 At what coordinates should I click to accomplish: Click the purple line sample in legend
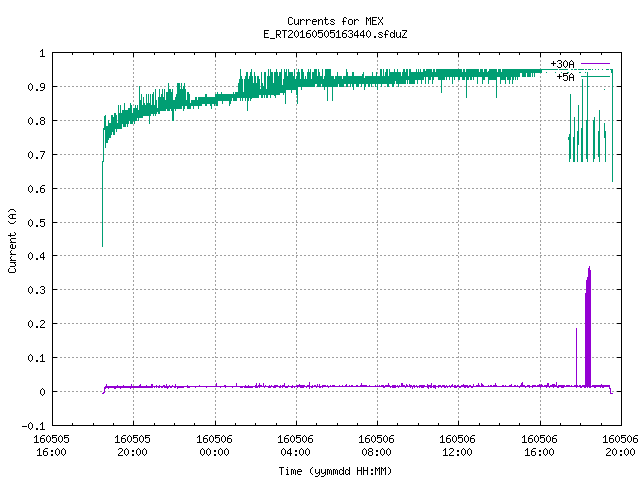pyautogui.click(x=595, y=64)
